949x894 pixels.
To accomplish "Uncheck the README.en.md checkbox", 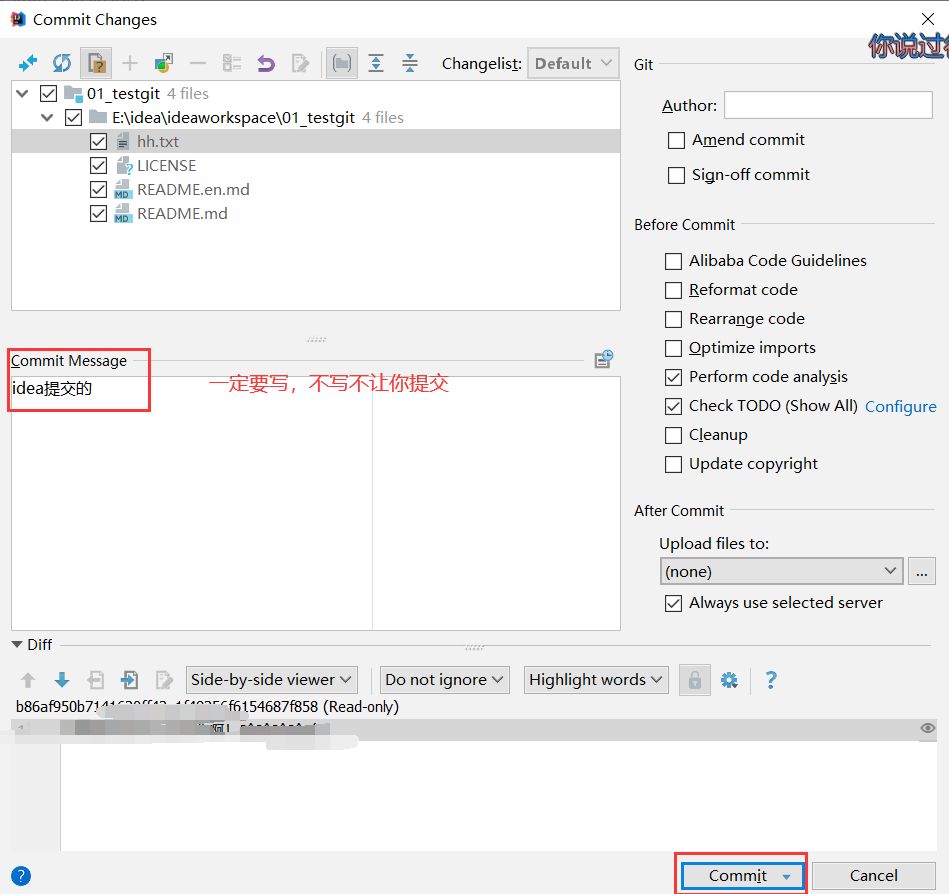I will [x=98, y=189].
